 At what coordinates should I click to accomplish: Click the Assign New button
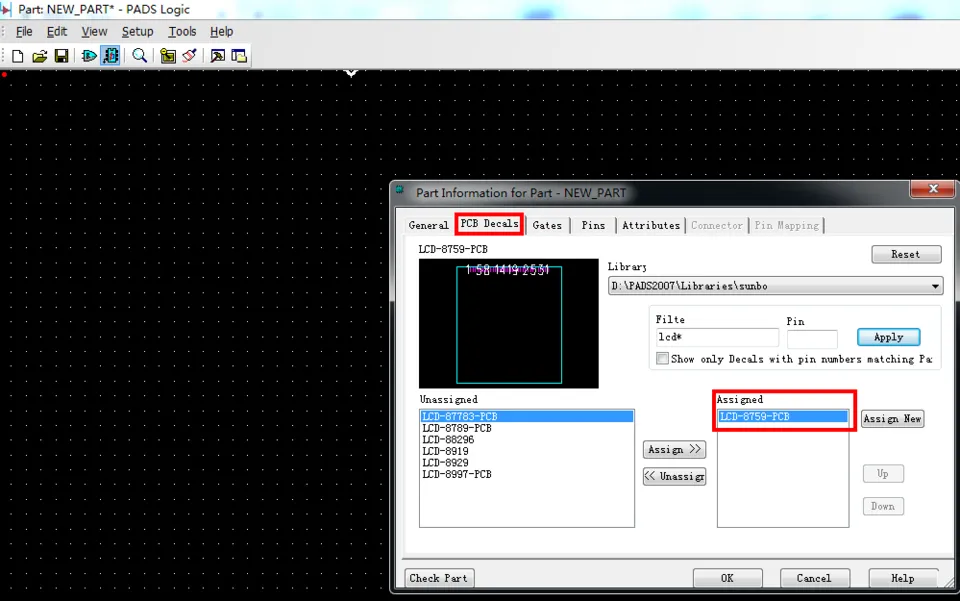[x=892, y=419]
